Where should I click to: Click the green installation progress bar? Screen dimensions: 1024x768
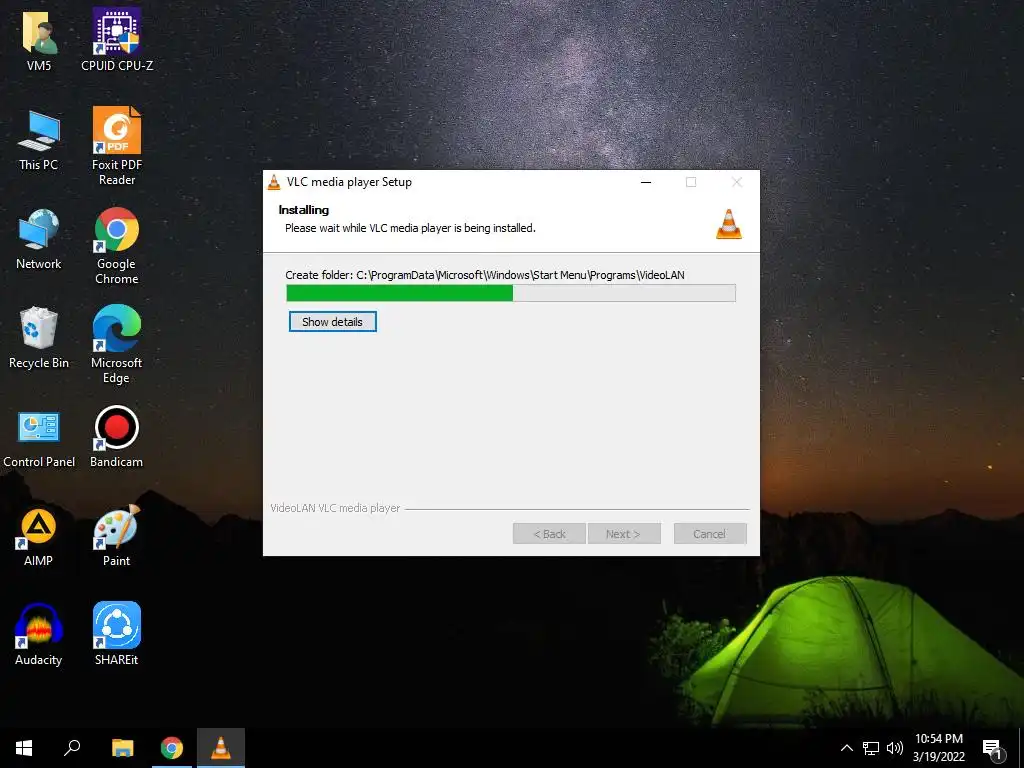[x=511, y=293]
